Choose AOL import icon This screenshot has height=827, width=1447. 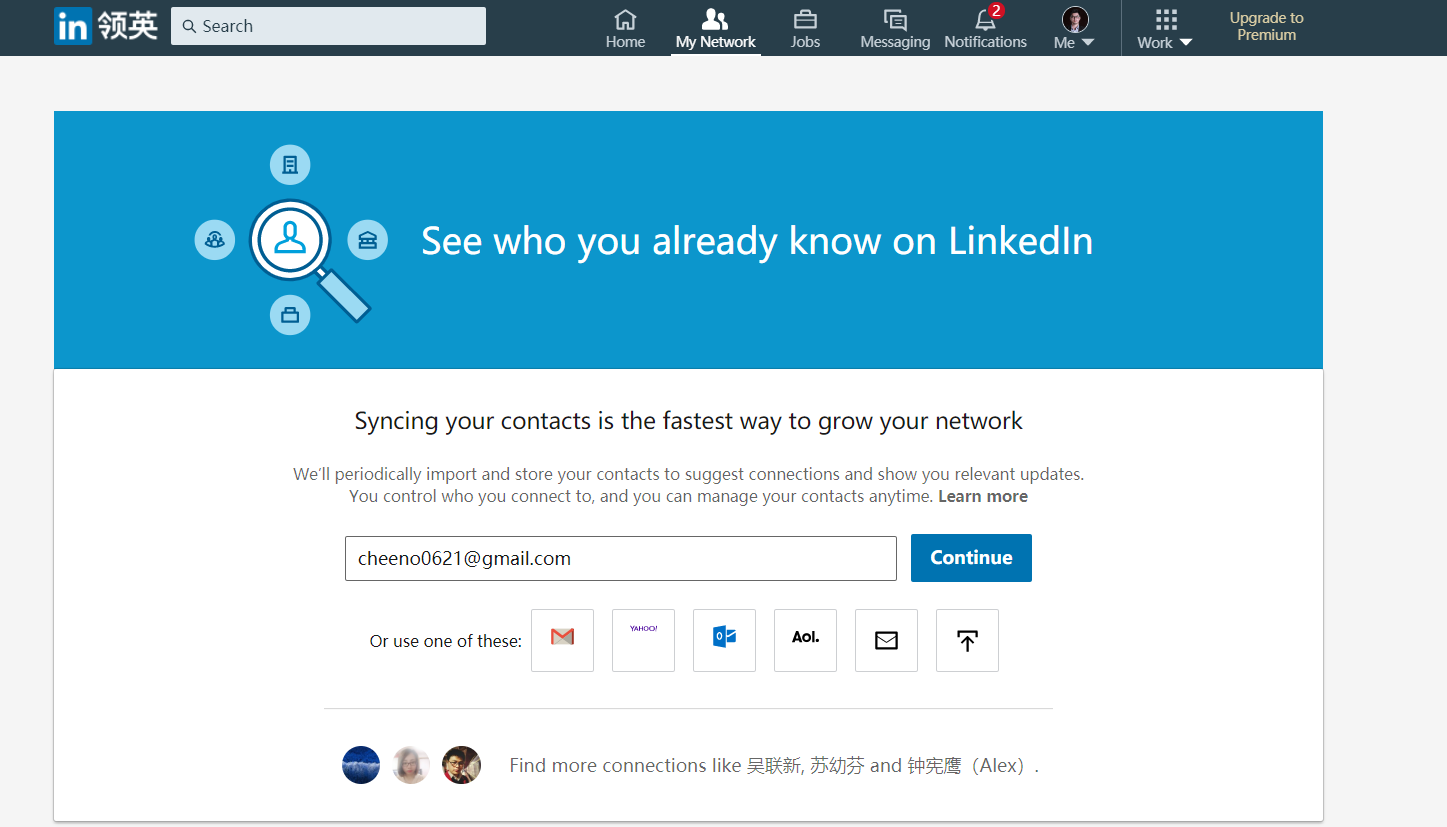(x=805, y=640)
